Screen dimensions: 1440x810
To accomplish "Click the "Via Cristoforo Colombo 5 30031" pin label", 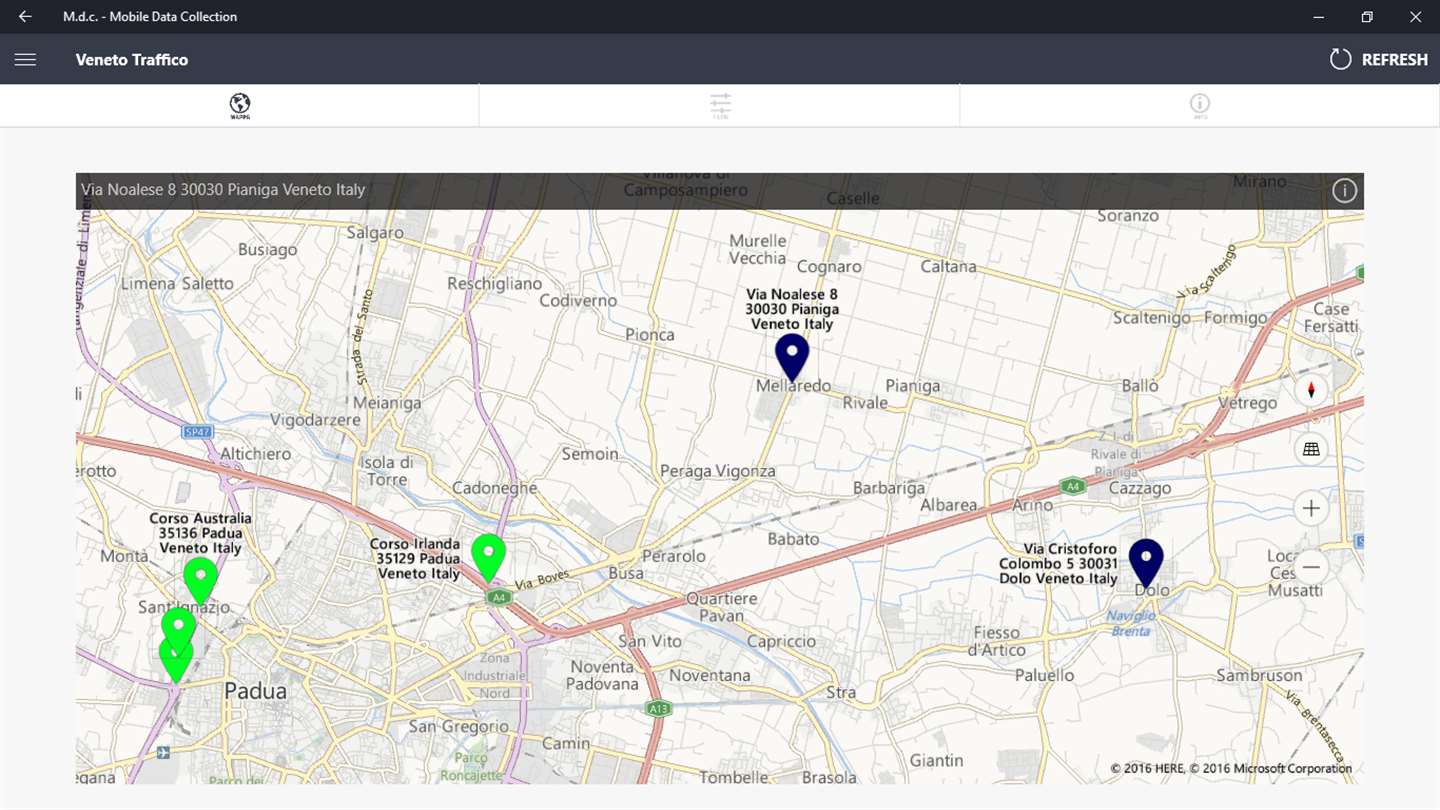I will (1058, 564).
